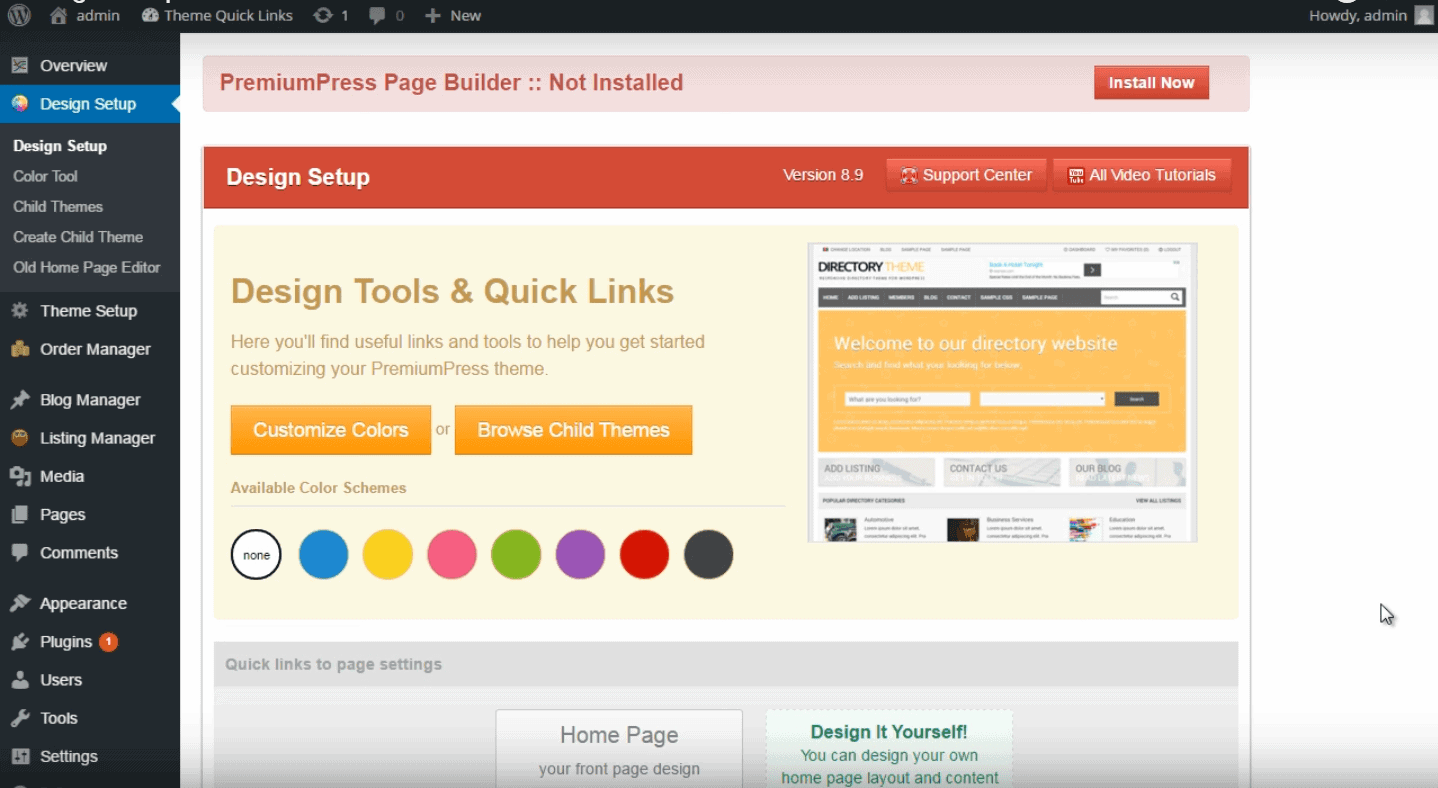The image size is (1438, 788).
Task: Click the Available Color Schemes label
Action: 318,488
